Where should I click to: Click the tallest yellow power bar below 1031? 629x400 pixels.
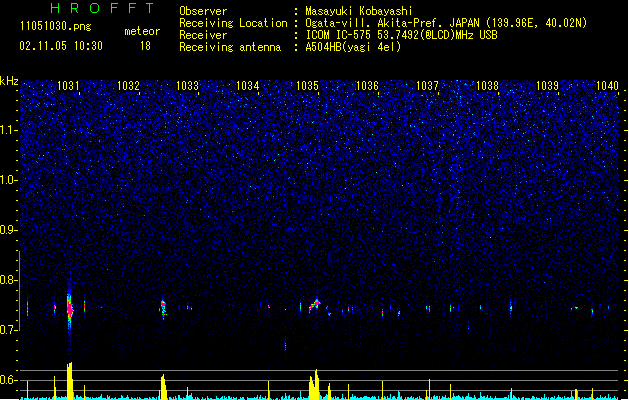click(x=69, y=381)
